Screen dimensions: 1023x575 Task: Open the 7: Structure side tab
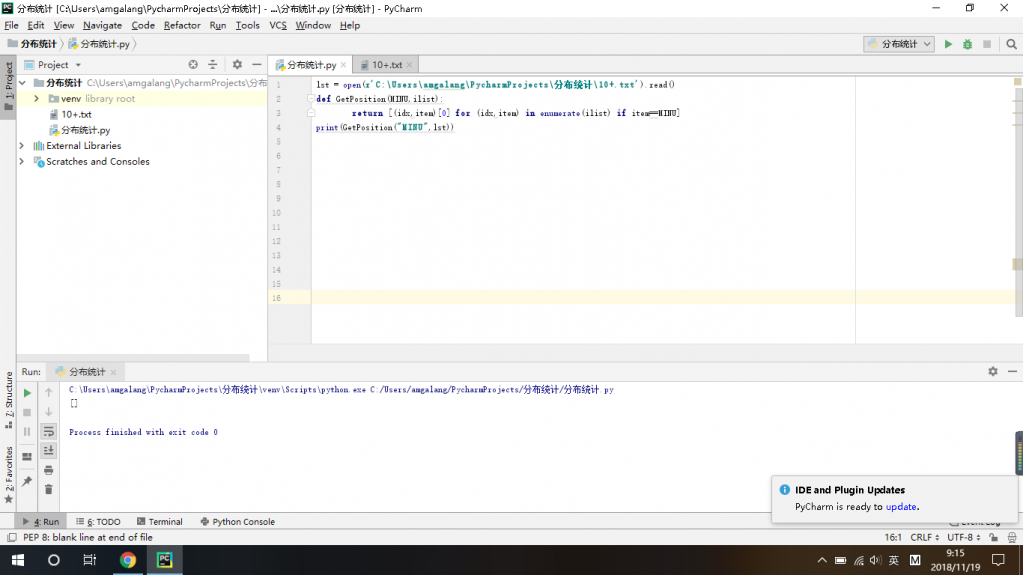tap(8, 400)
